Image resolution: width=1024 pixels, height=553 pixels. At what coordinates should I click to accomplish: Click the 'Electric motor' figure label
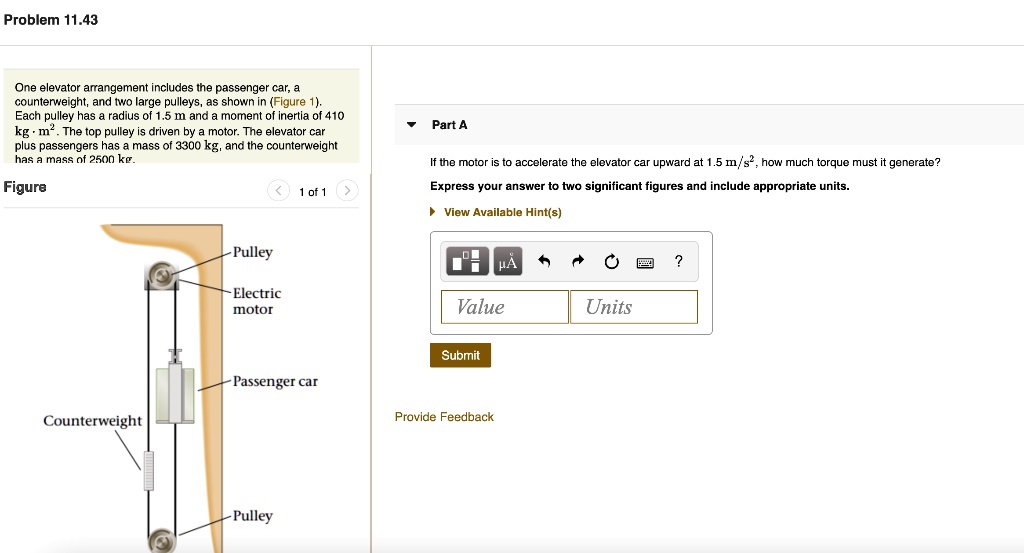257,301
